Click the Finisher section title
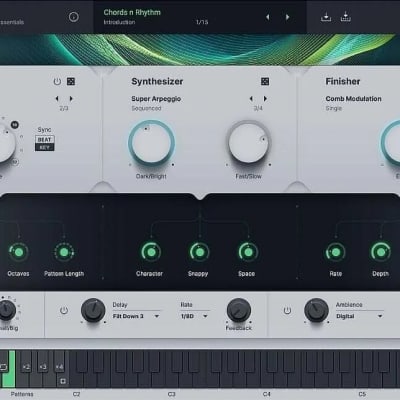The width and height of the screenshot is (400, 400). coord(343,81)
